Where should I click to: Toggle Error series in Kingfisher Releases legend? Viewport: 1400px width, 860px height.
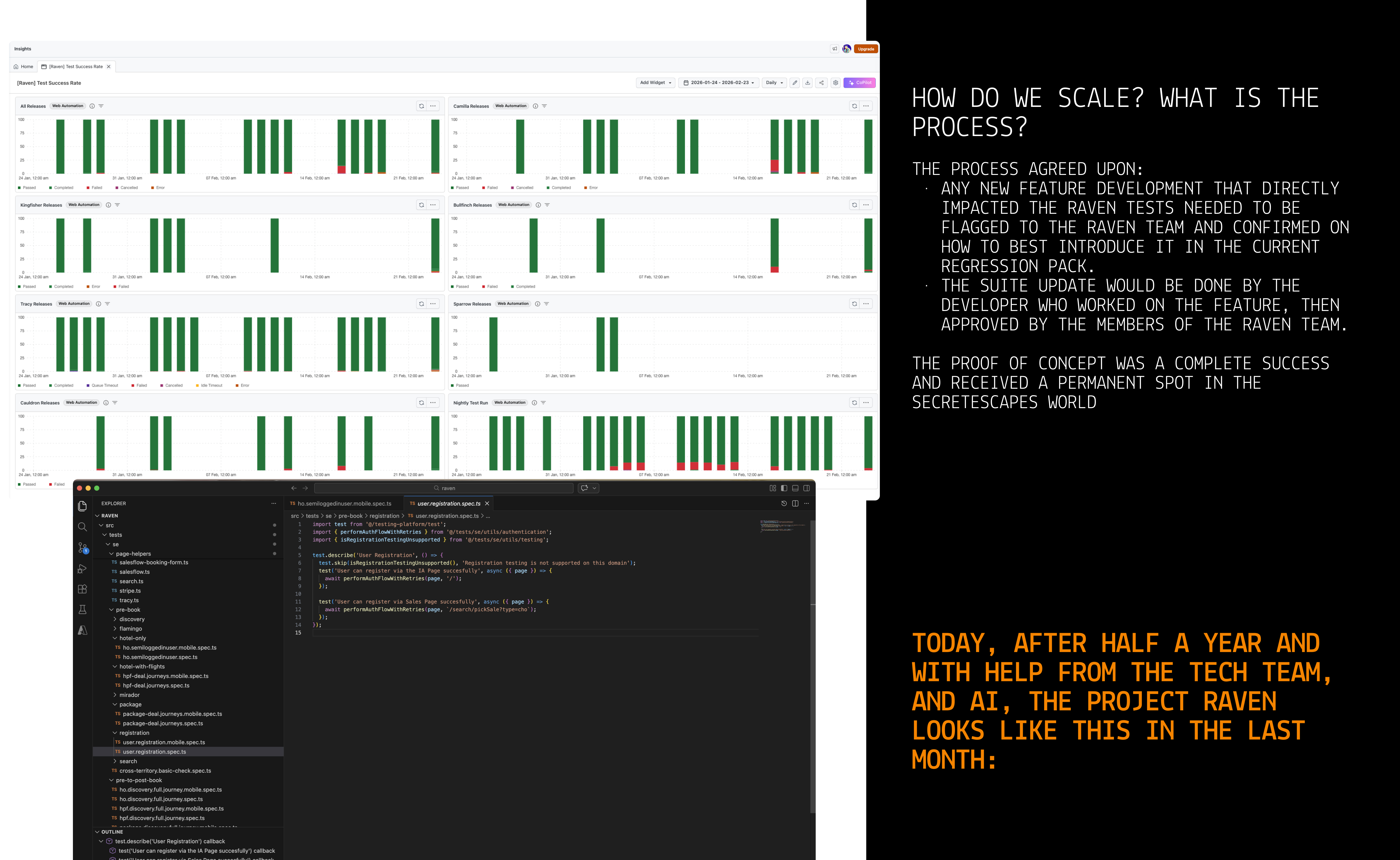[93, 287]
